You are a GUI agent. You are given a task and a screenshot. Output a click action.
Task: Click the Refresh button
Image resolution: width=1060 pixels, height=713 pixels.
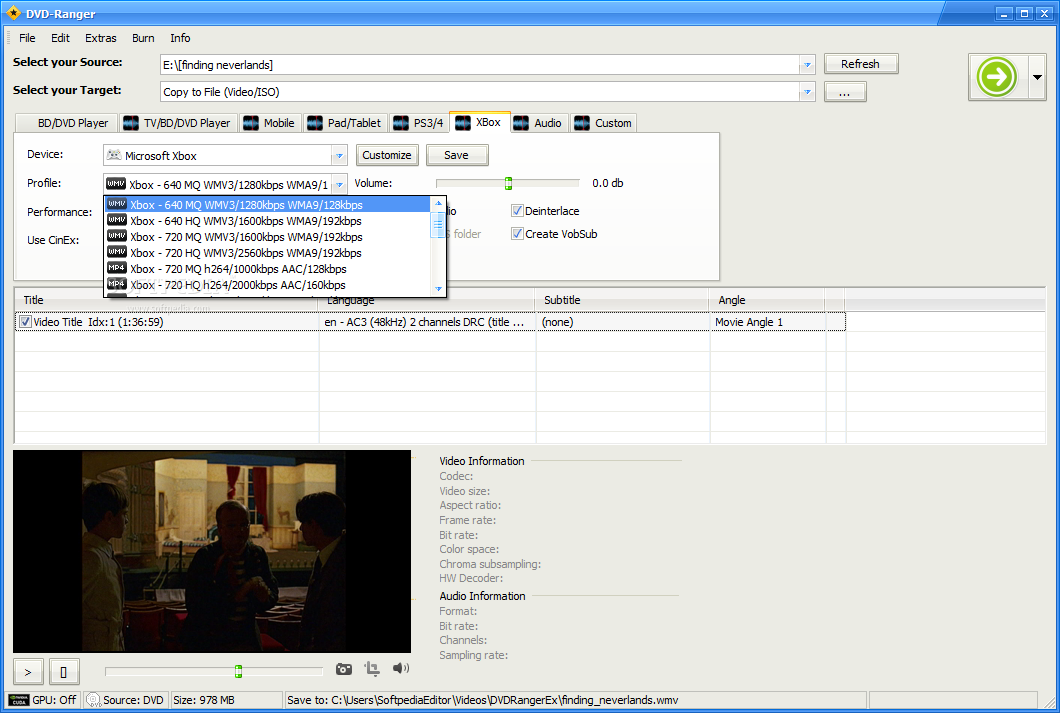coord(861,64)
